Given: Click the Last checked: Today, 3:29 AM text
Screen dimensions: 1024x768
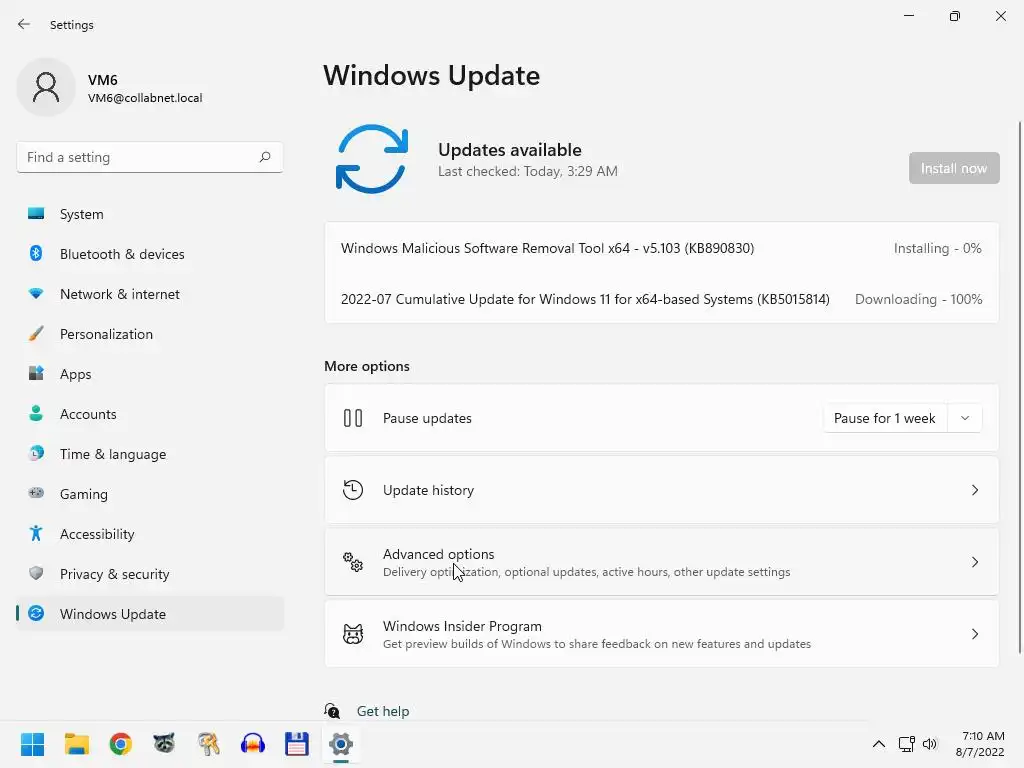Looking at the screenshot, I should pyautogui.click(x=528, y=171).
